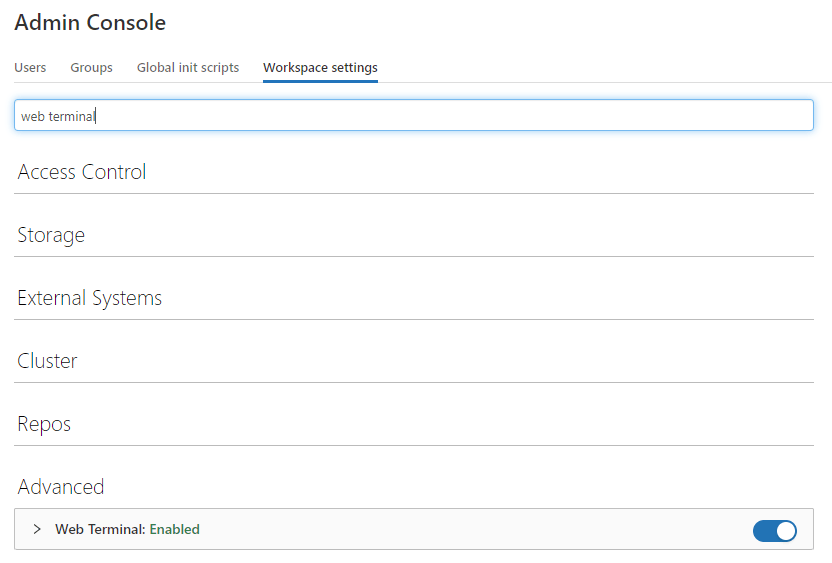
Task: Expand the Cluster section heading
Action: click(47, 361)
